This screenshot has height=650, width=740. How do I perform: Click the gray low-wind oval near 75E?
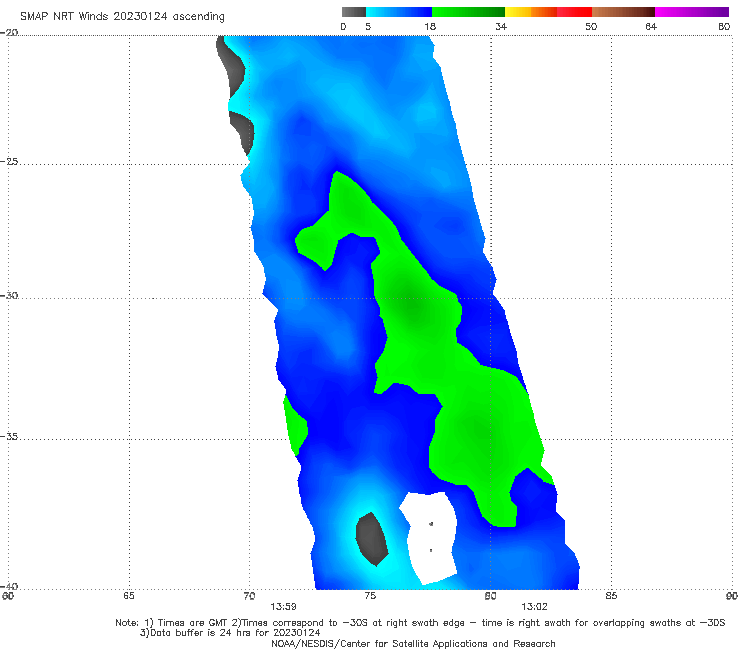click(x=371, y=539)
